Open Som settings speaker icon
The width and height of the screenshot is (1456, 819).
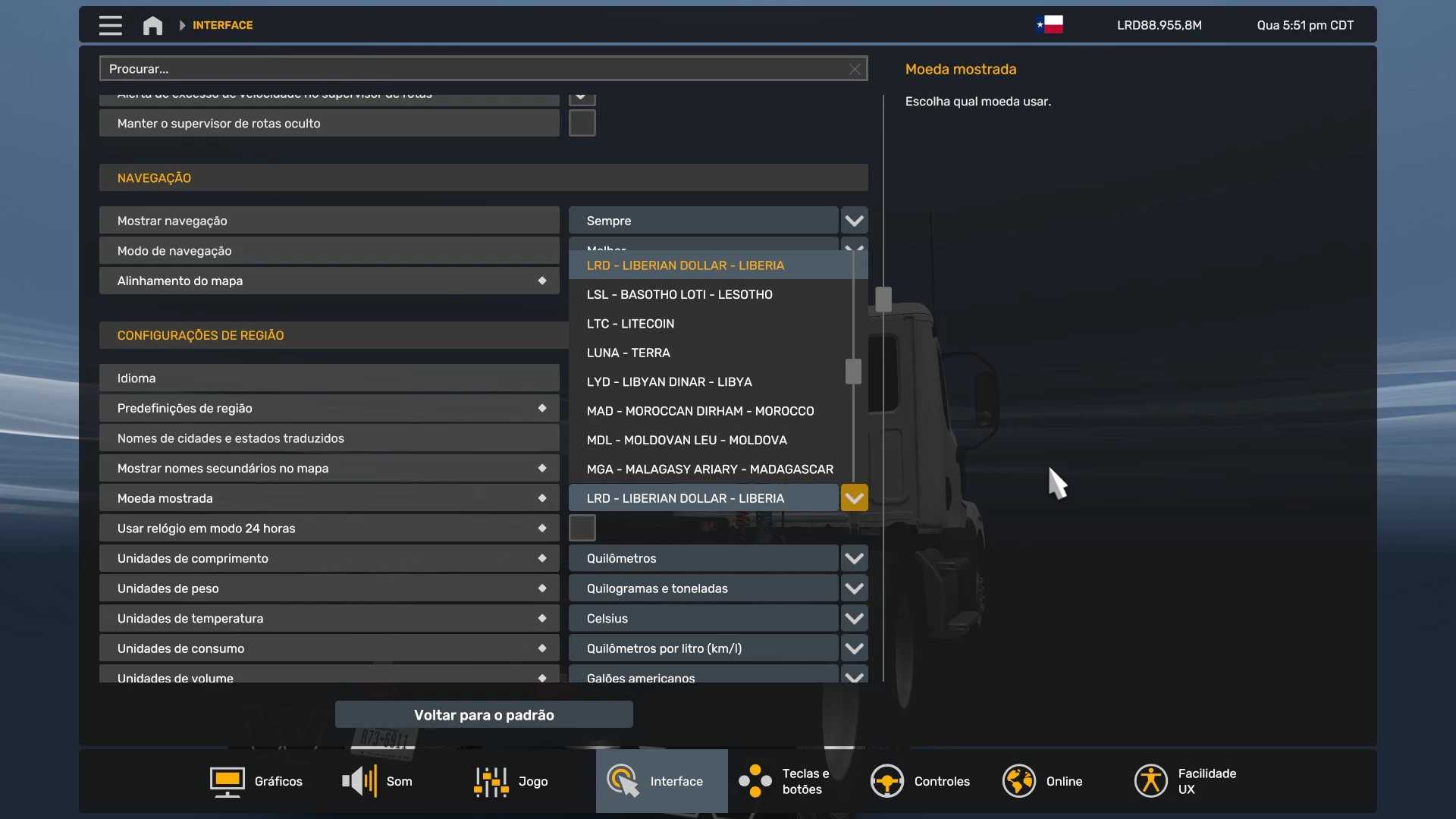click(359, 781)
